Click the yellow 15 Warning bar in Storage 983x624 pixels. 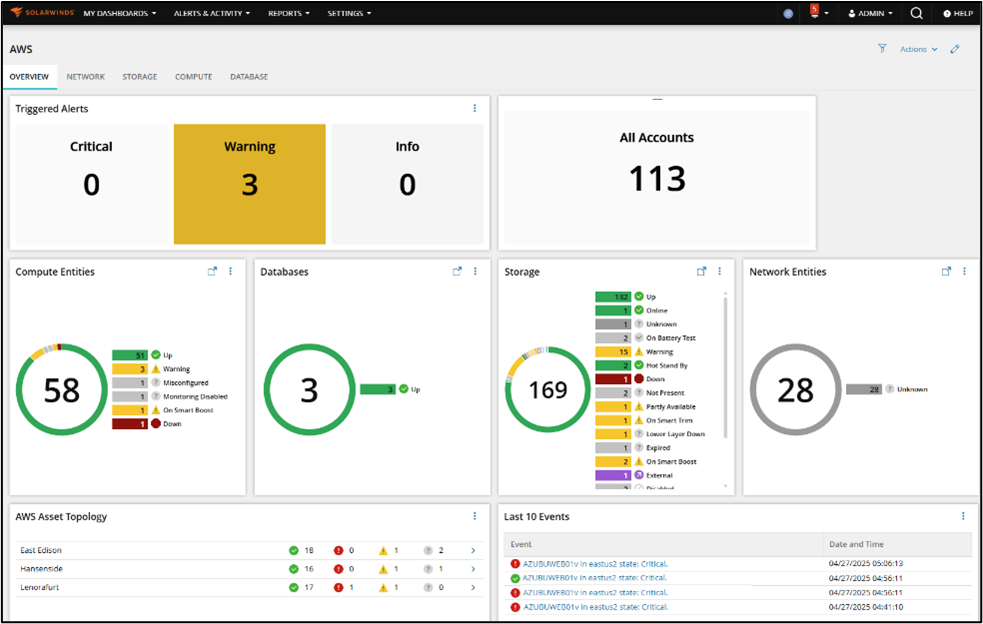[613, 352]
